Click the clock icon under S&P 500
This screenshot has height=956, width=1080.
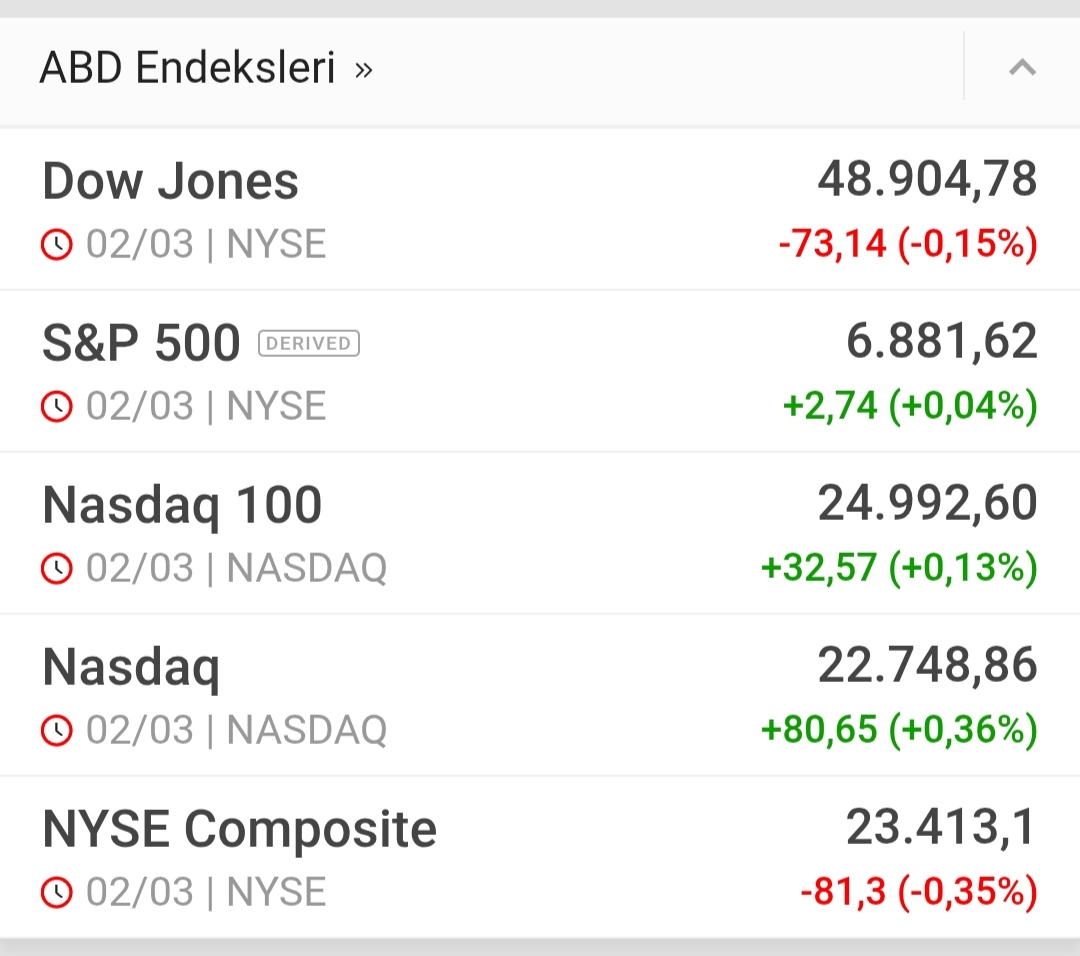click(x=57, y=406)
